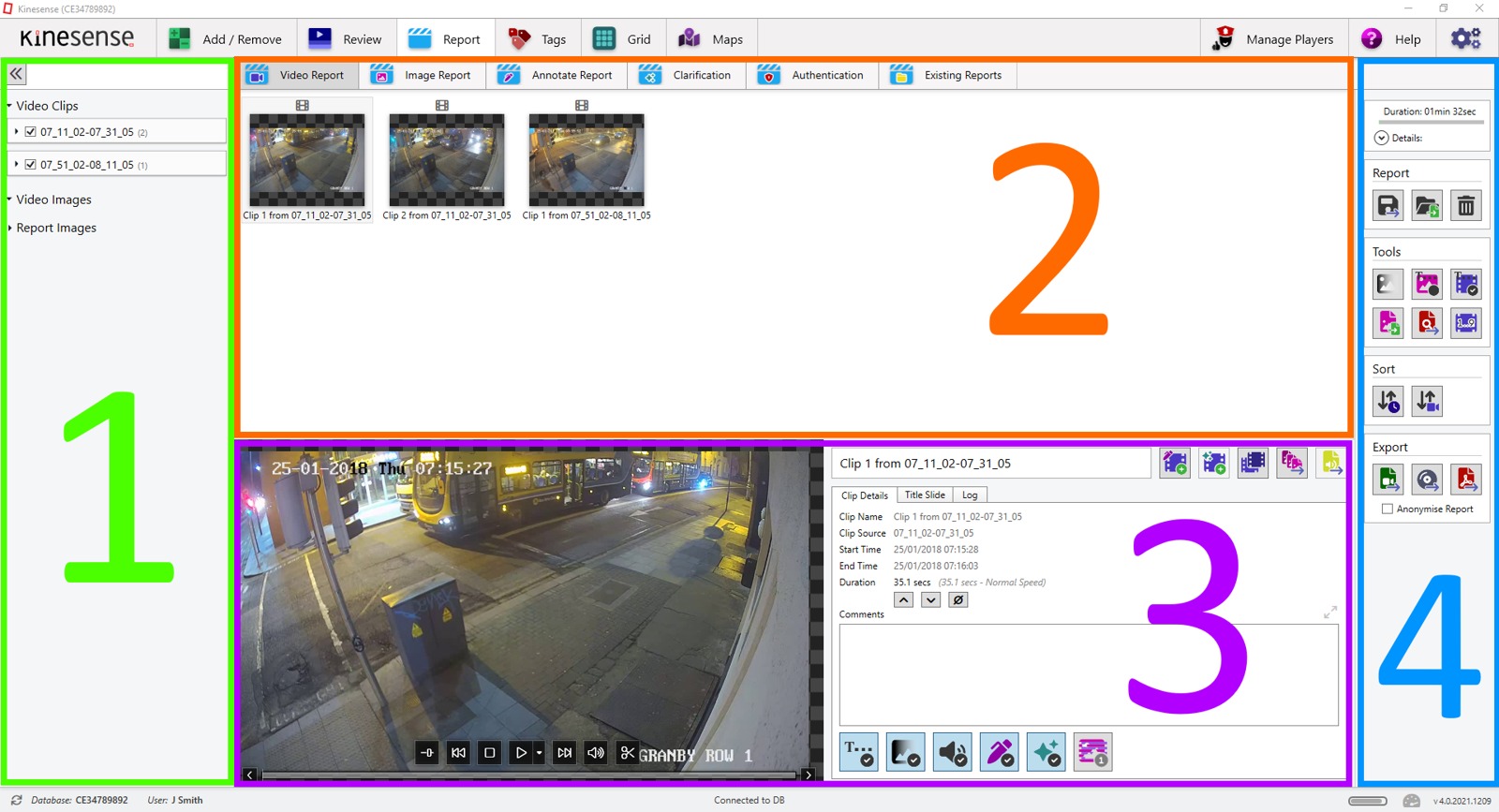This screenshot has width=1499, height=812.
Task: Open application settings gears icon
Action: pyautogui.click(x=1465, y=38)
